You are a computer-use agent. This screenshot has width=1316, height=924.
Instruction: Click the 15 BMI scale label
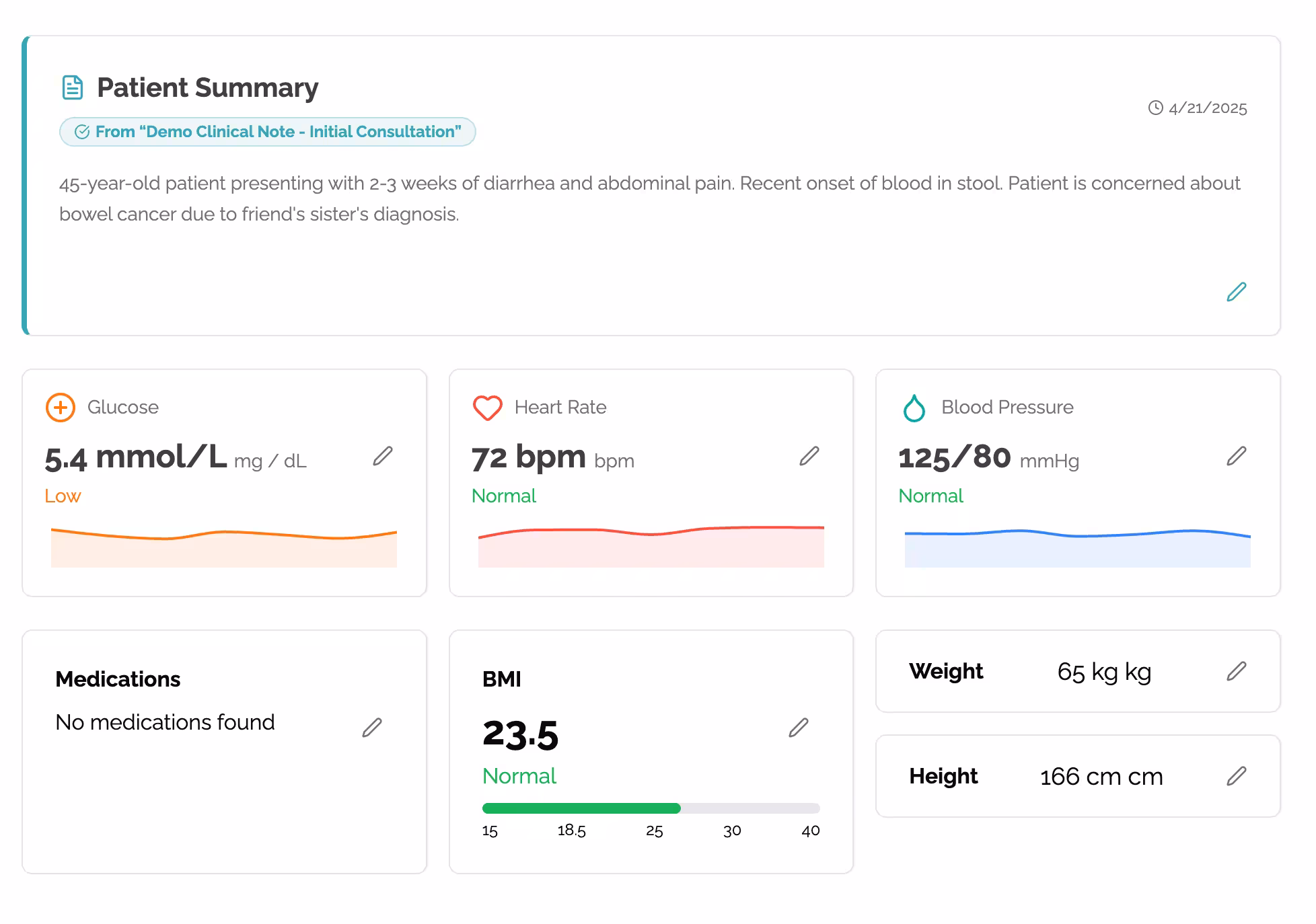(490, 831)
